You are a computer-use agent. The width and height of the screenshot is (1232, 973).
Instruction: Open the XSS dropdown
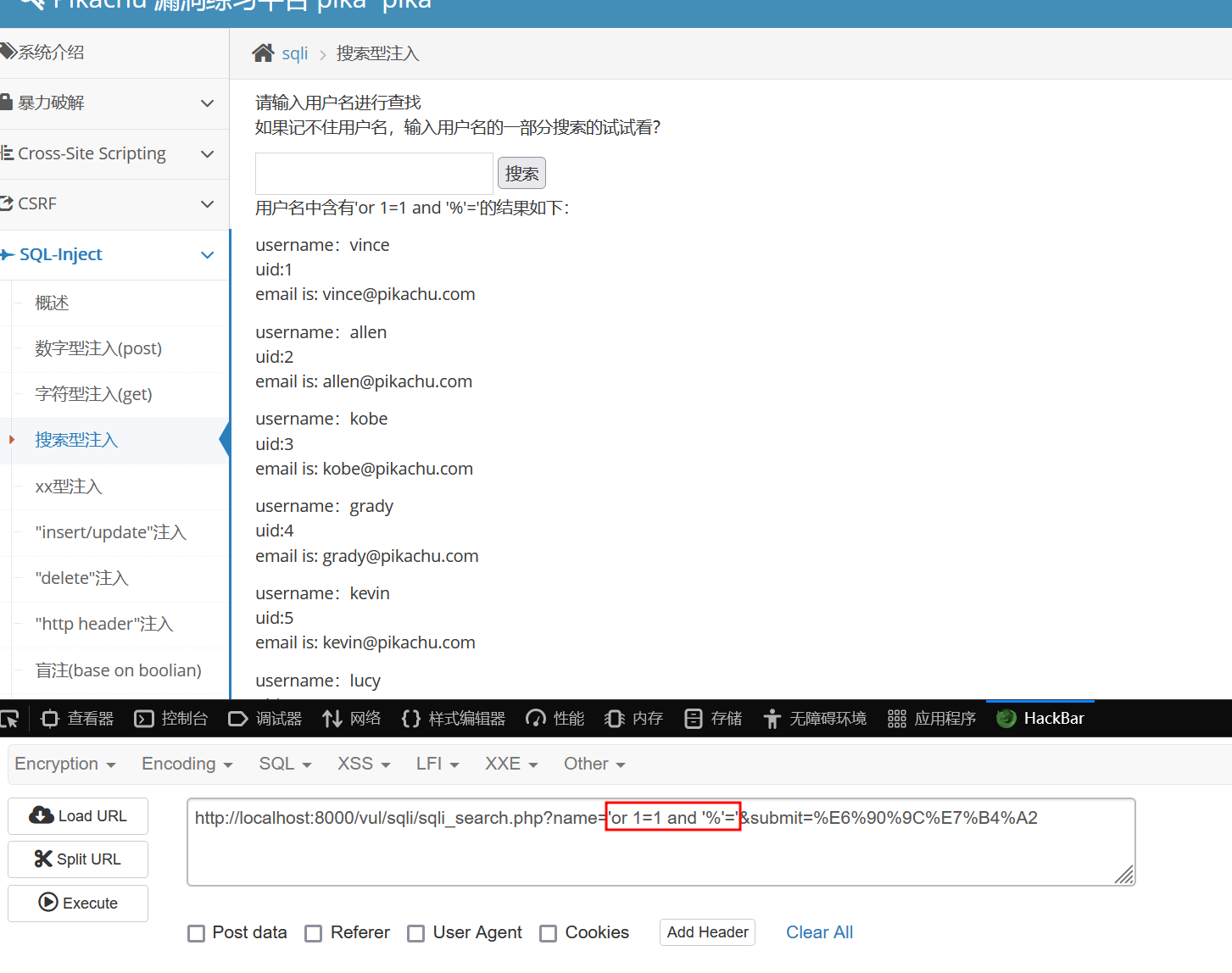[364, 764]
